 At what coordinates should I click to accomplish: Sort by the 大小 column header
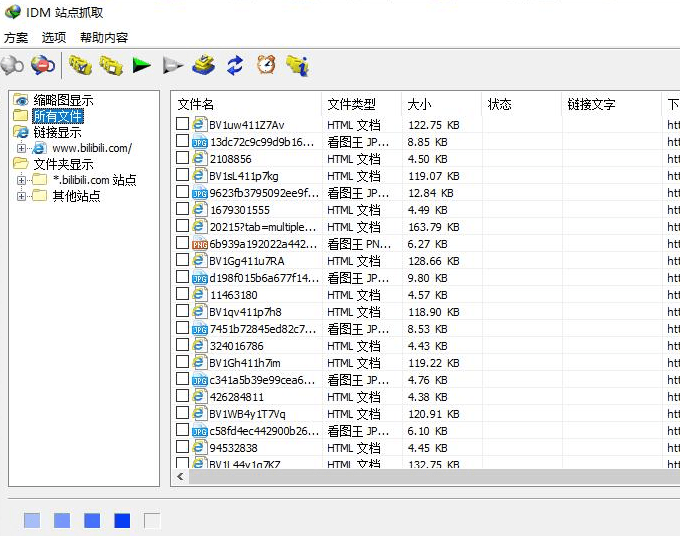[441, 104]
